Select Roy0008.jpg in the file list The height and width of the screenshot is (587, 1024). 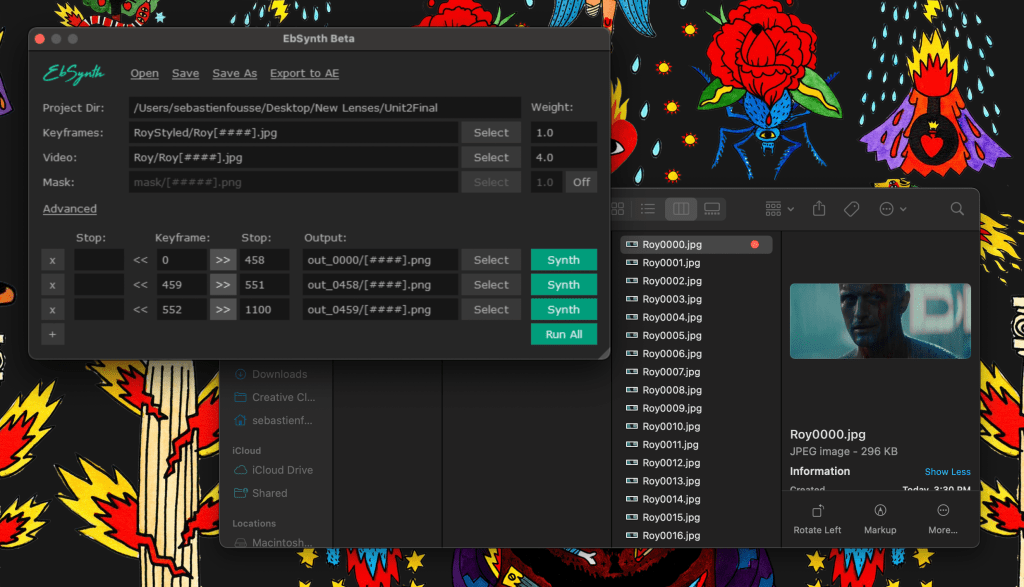[x=672, y=390]
